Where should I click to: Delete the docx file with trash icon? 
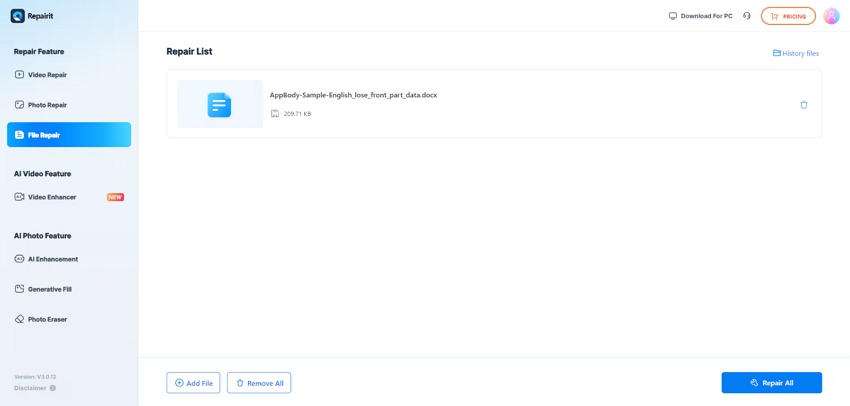(x=804, y=104)
